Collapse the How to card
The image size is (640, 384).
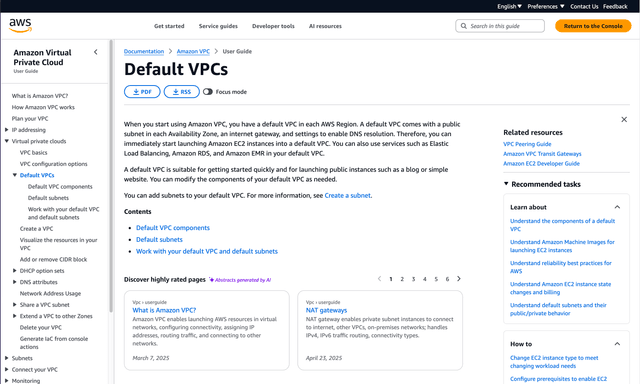pyautogui.click(x=617, y=344)
